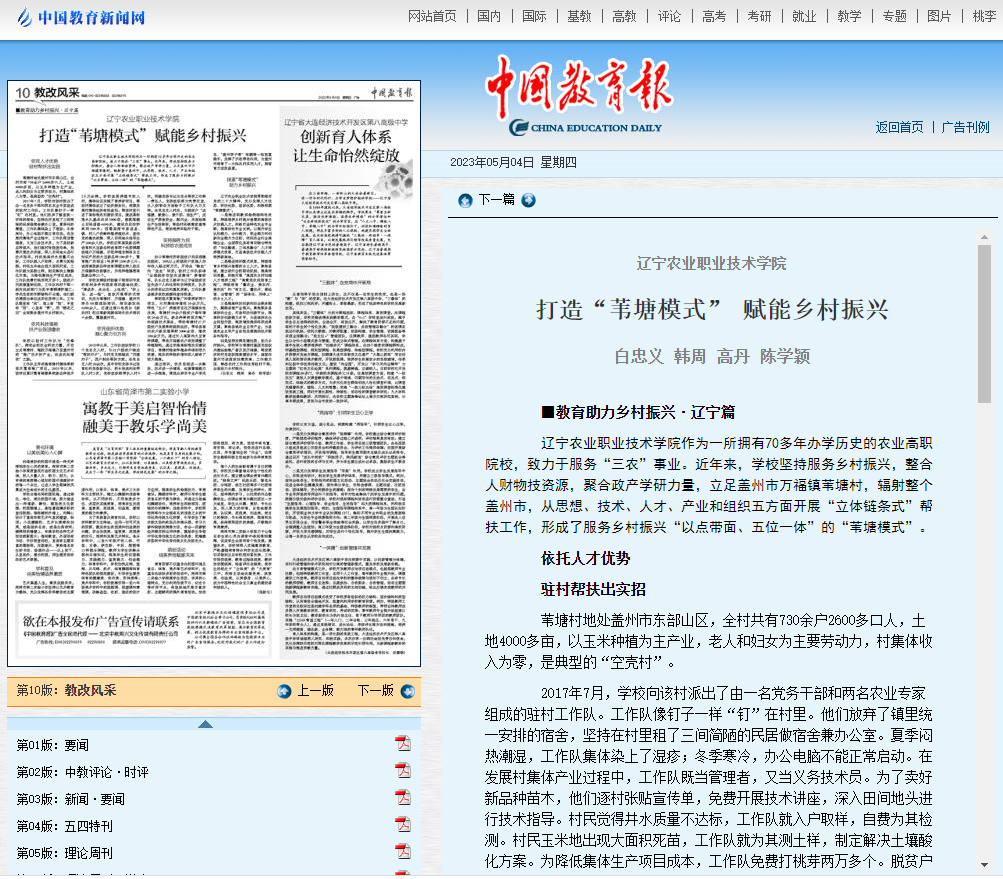The image size is (1003, 879).
Task: Open 教学 in the top navigation
Action: pyautogui.click(x=849, y=16)
